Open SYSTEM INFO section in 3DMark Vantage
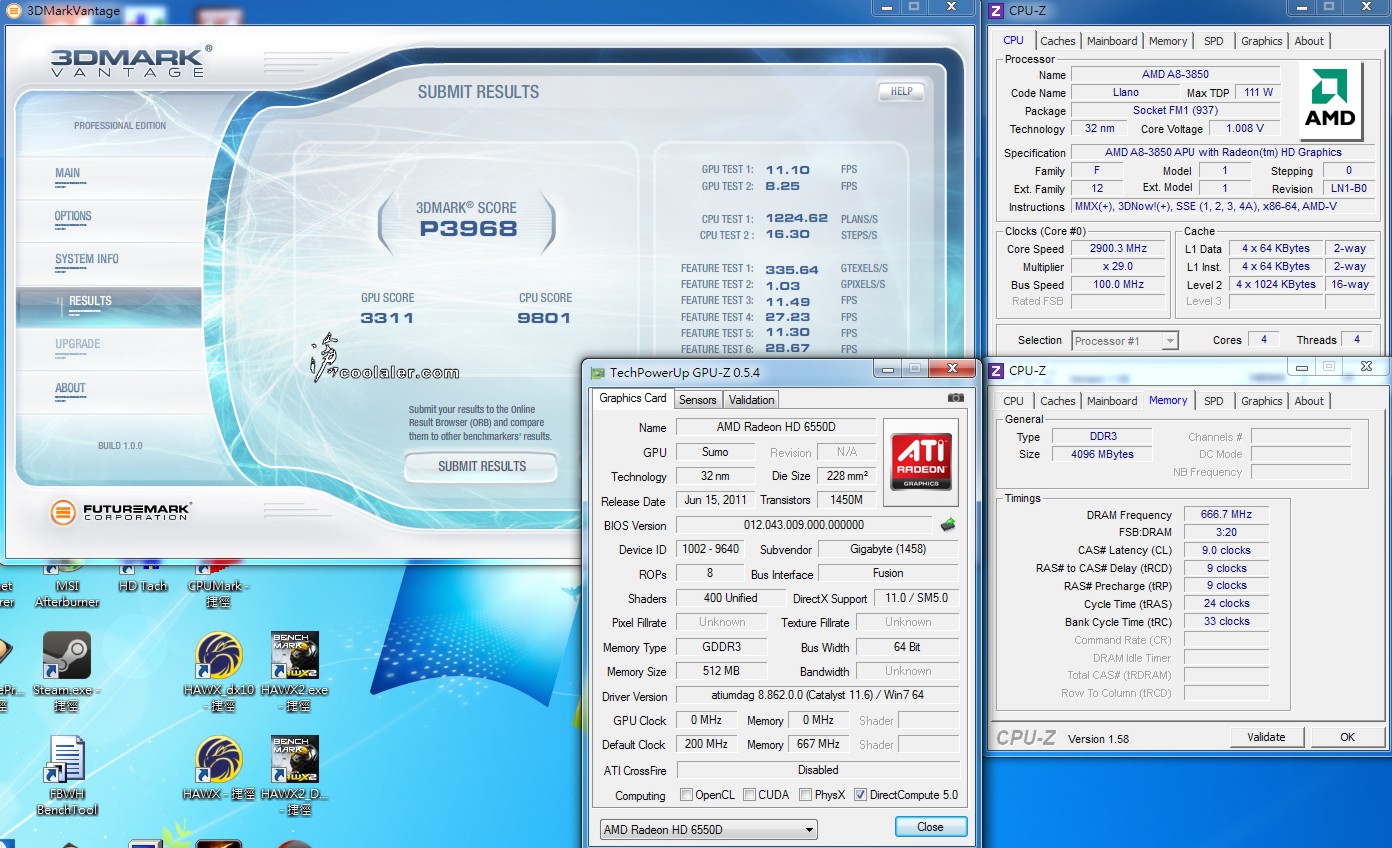1392x848 pixels. coord(108,264)
